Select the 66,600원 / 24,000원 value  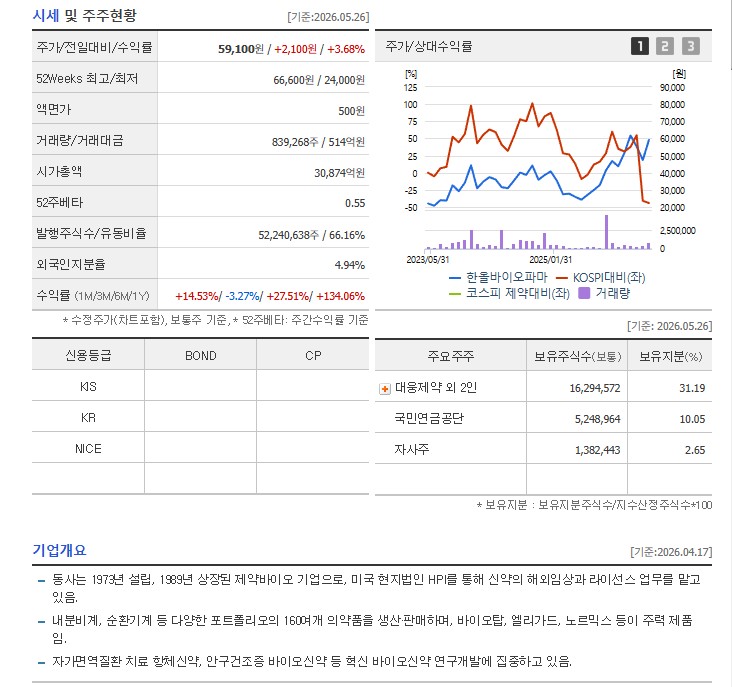[x=319, y=80]
